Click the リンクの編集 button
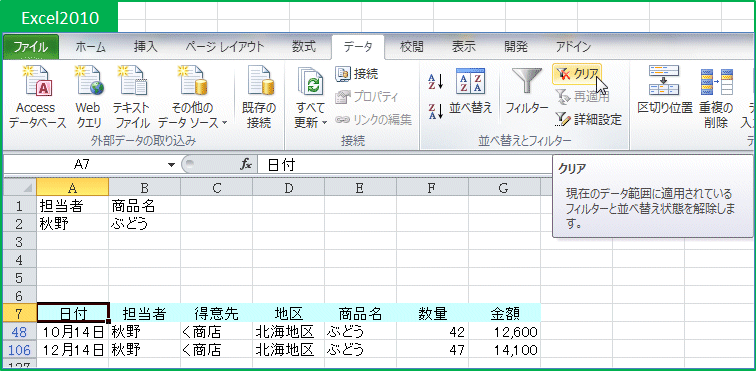Screen dimensions: 756x371 click(374, 119)
